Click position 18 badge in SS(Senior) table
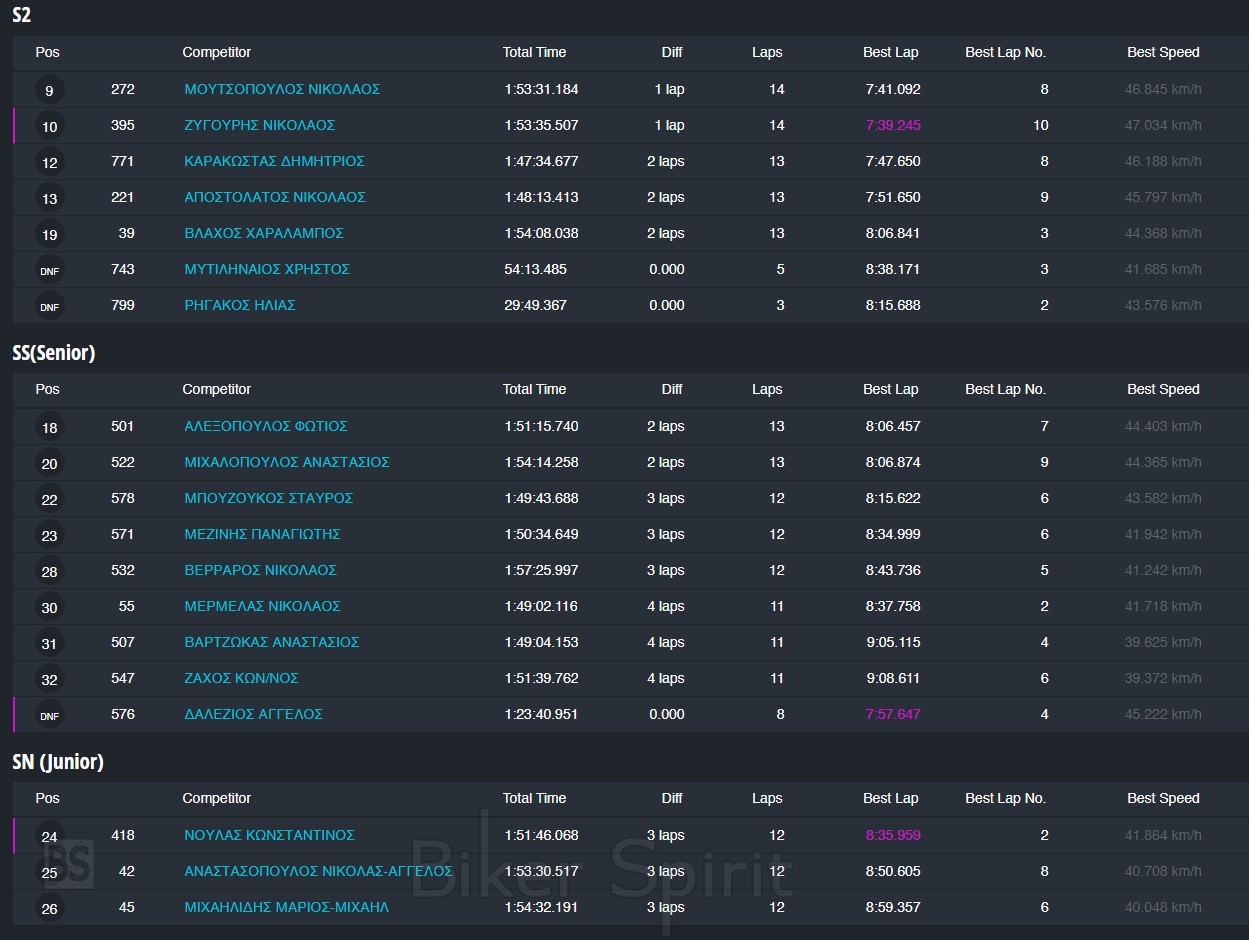Image resolution: width=1249 pixels, height=940 pixels. coord(49,427)
